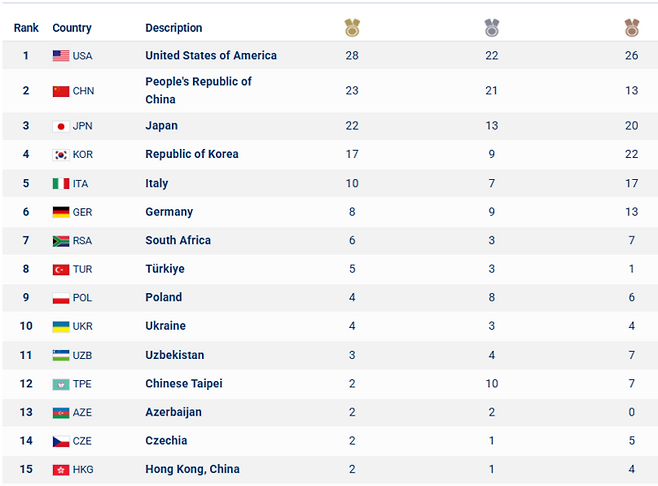Click the Italy flag icon
658x486 pixels.
tap(61, 184)
